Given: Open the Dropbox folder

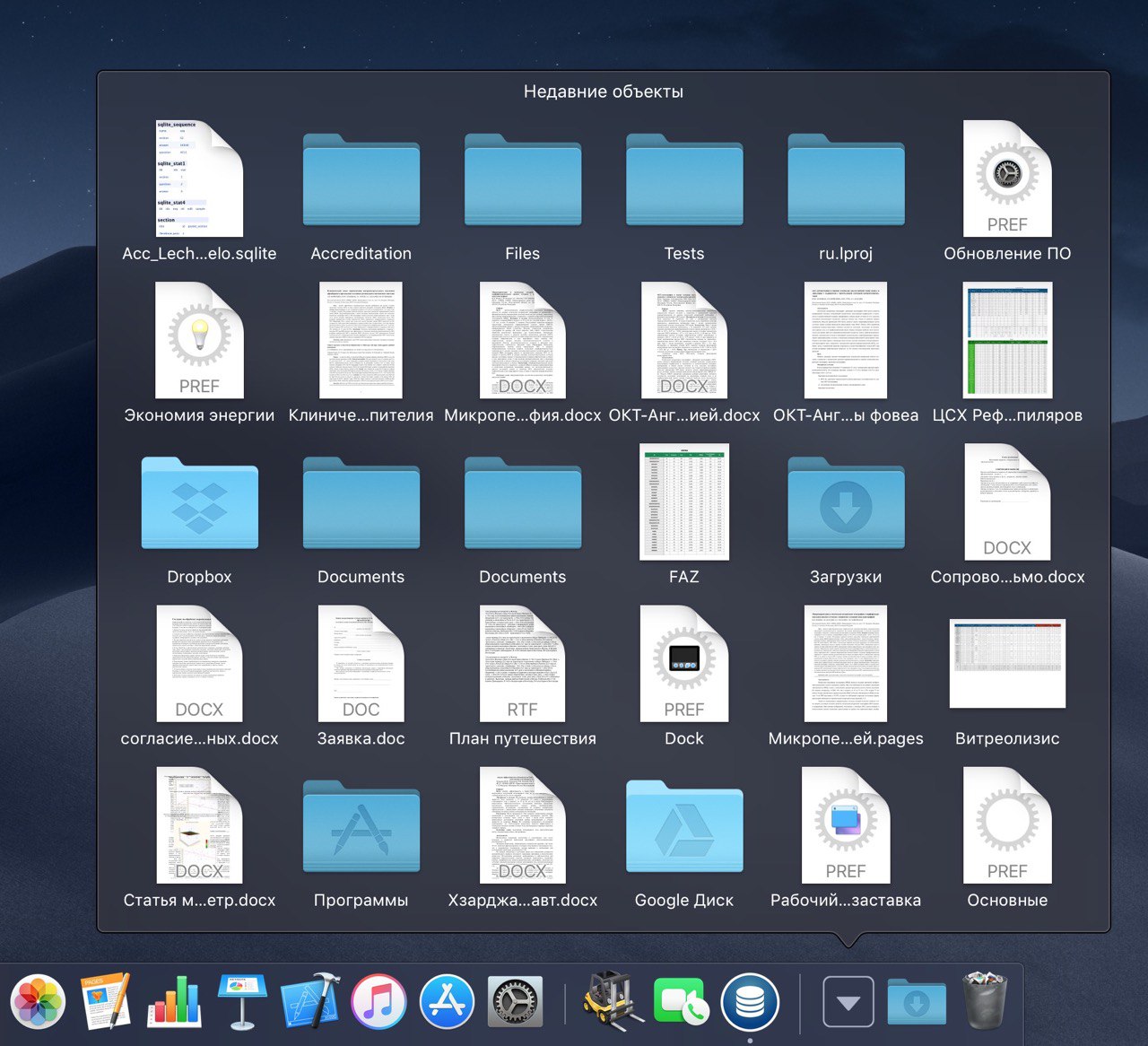Looking at the screenshot, I should (199, 502).
